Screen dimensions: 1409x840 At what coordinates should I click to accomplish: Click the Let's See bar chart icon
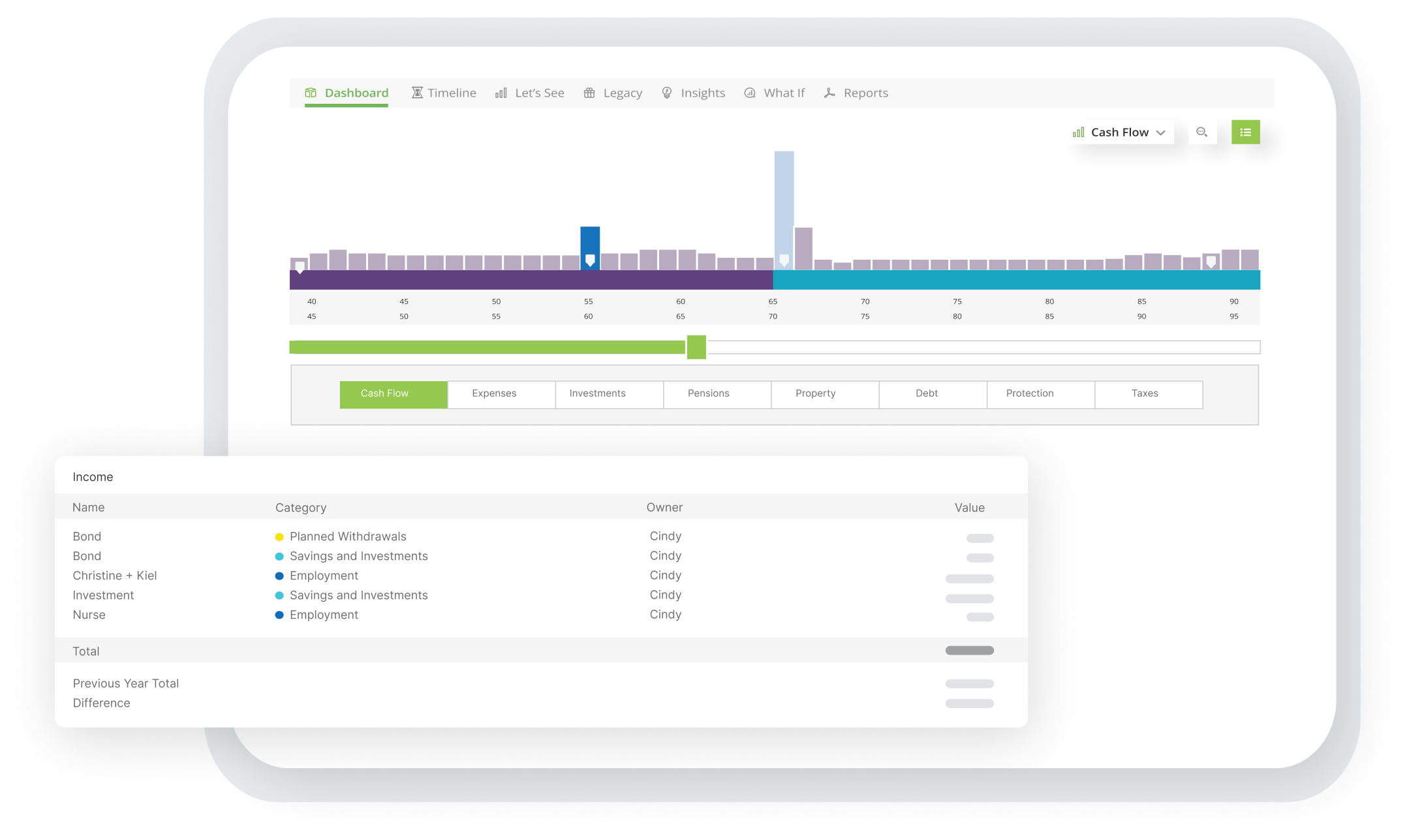pyautogui.click(x=501, y=93)
